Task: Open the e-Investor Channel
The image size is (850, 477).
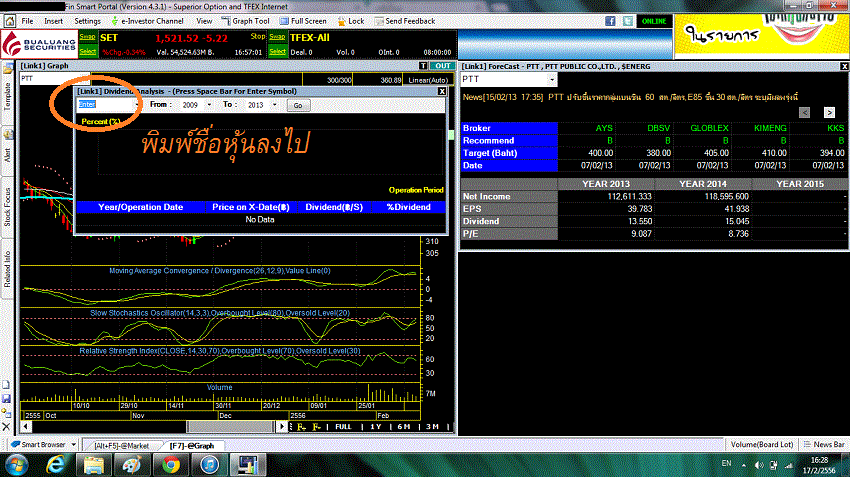Action: point(147,21)
